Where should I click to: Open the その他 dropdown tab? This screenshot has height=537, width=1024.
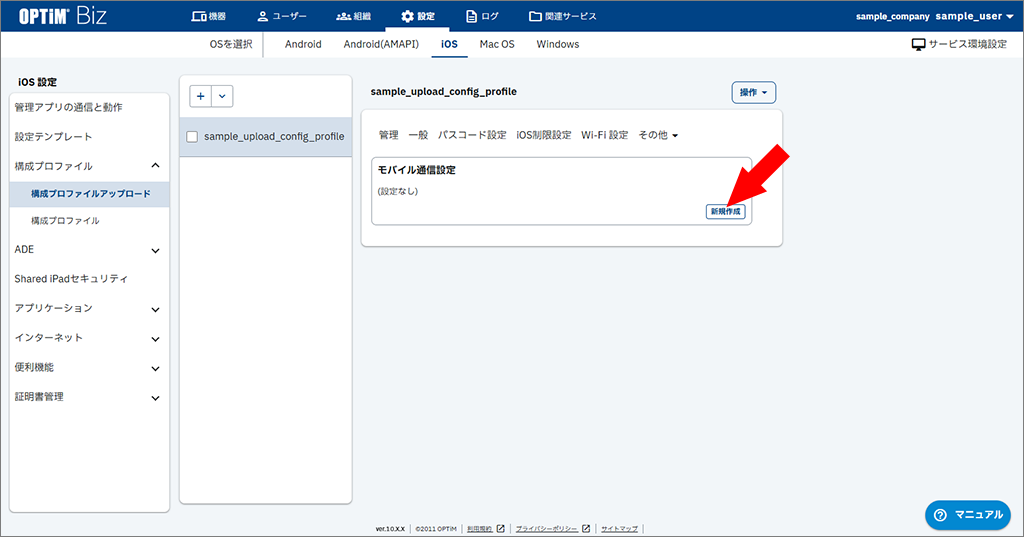point(658,135)
